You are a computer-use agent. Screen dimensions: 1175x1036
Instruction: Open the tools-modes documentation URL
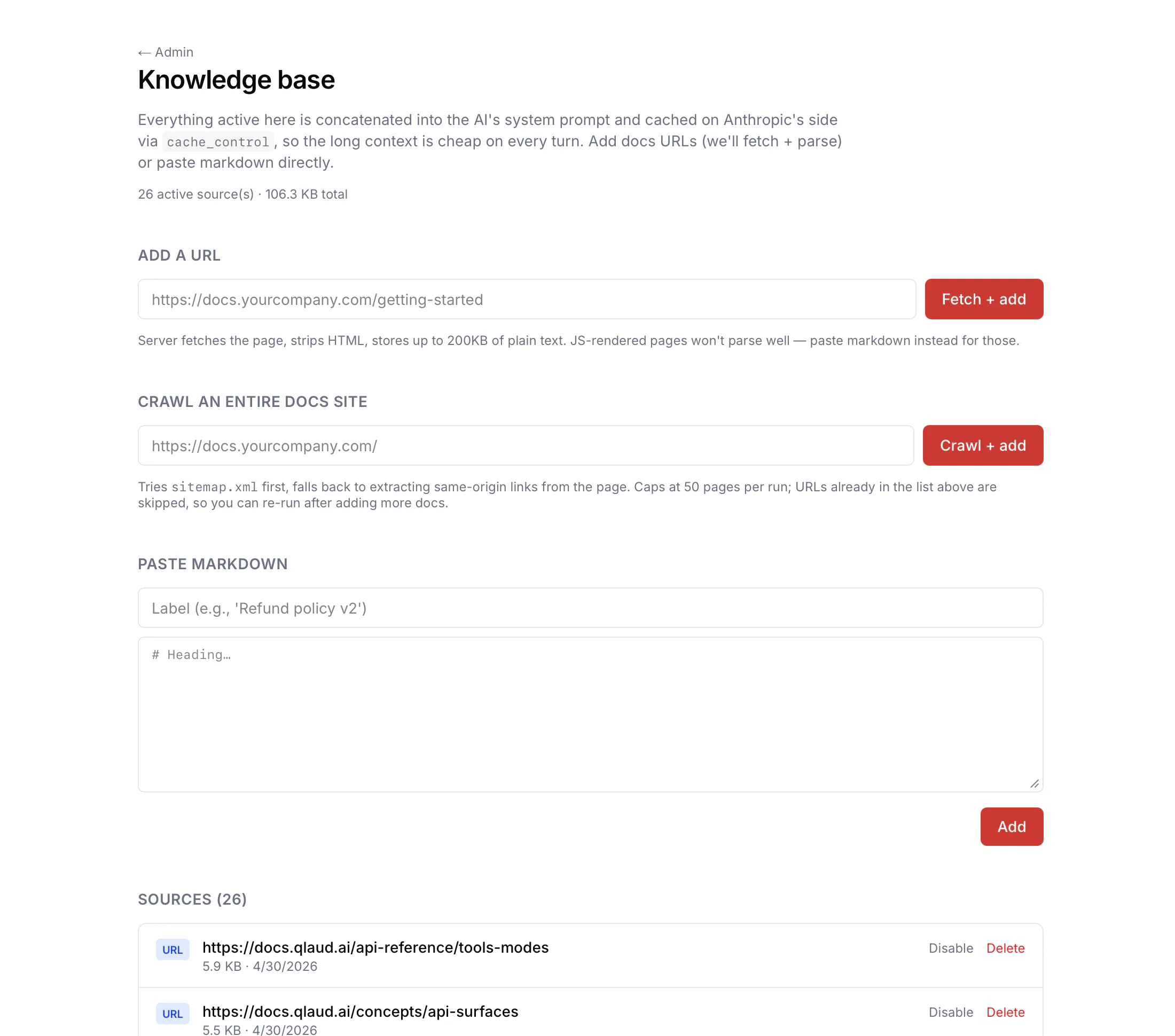(x=375, y=947)
